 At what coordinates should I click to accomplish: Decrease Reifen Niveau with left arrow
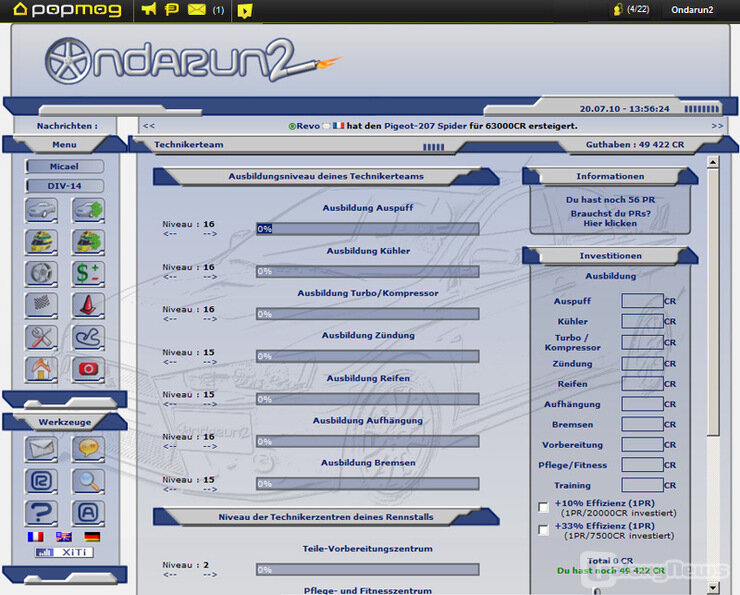click(169, 404)
